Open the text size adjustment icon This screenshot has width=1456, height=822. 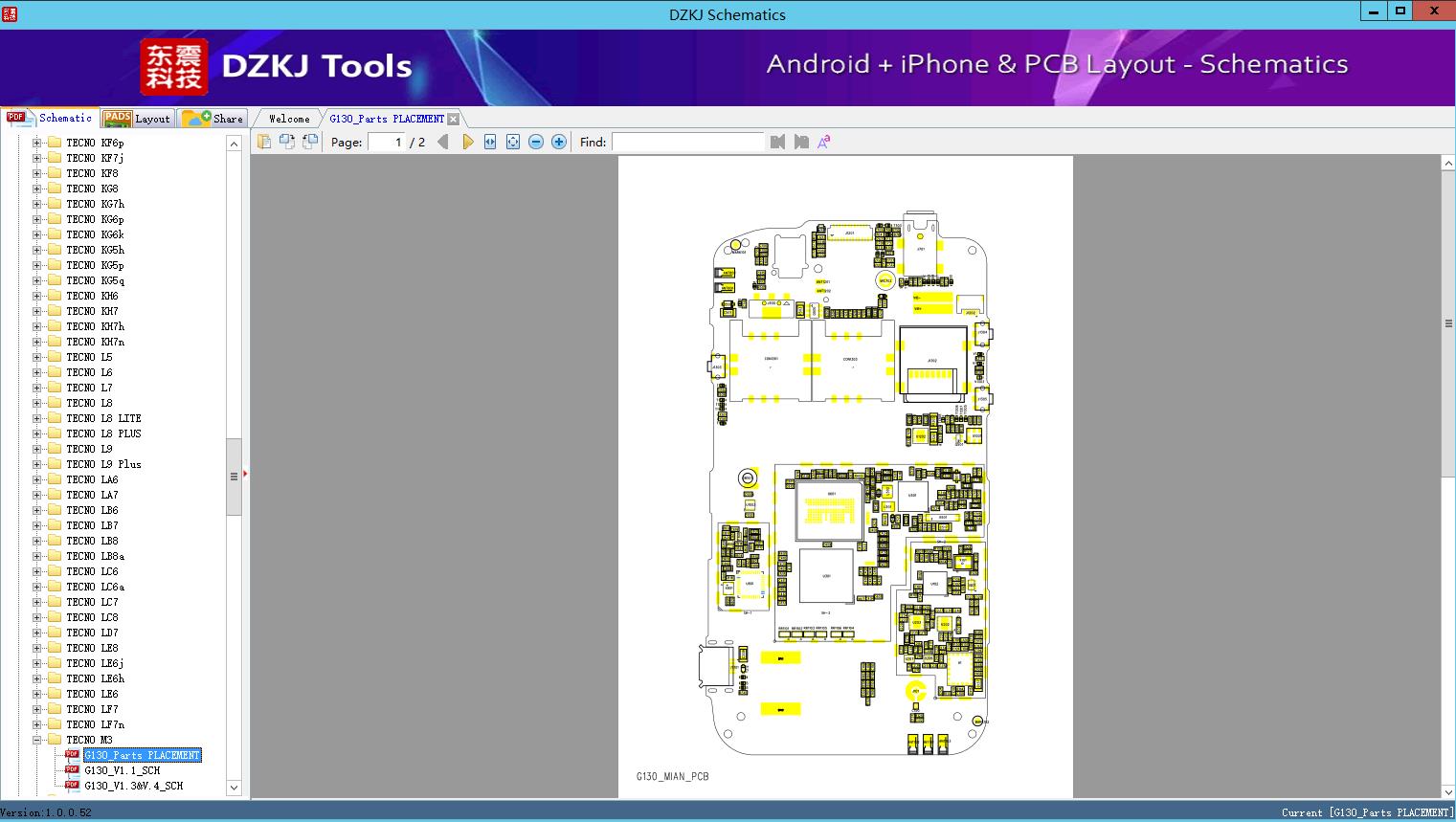click(823, 141)
